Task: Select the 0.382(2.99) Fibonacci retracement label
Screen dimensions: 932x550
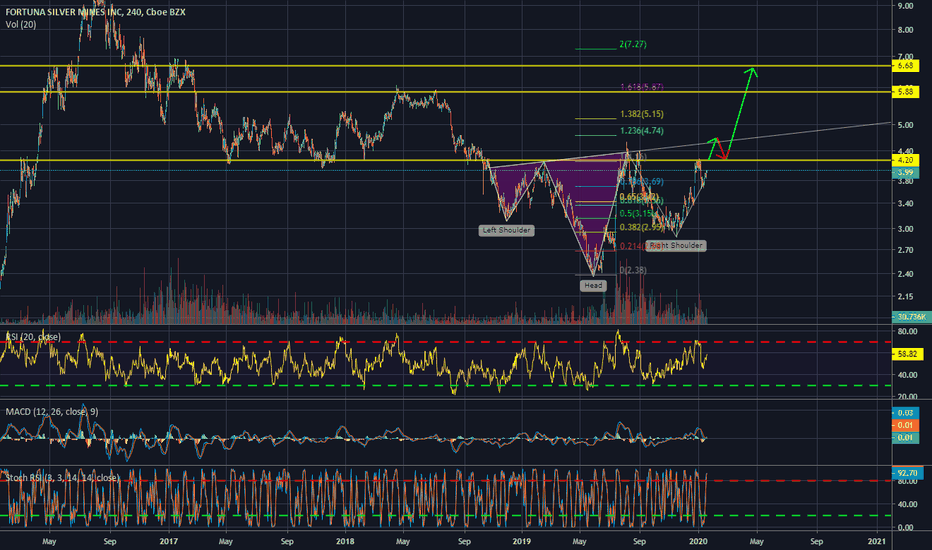Action: point(641,227)
